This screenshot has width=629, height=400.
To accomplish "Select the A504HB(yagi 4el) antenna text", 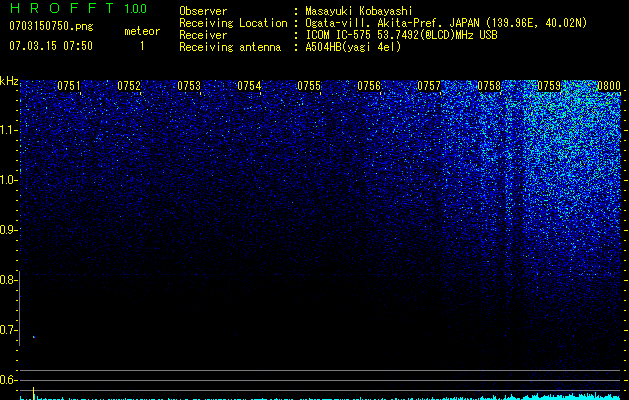I will coord(353,47).
